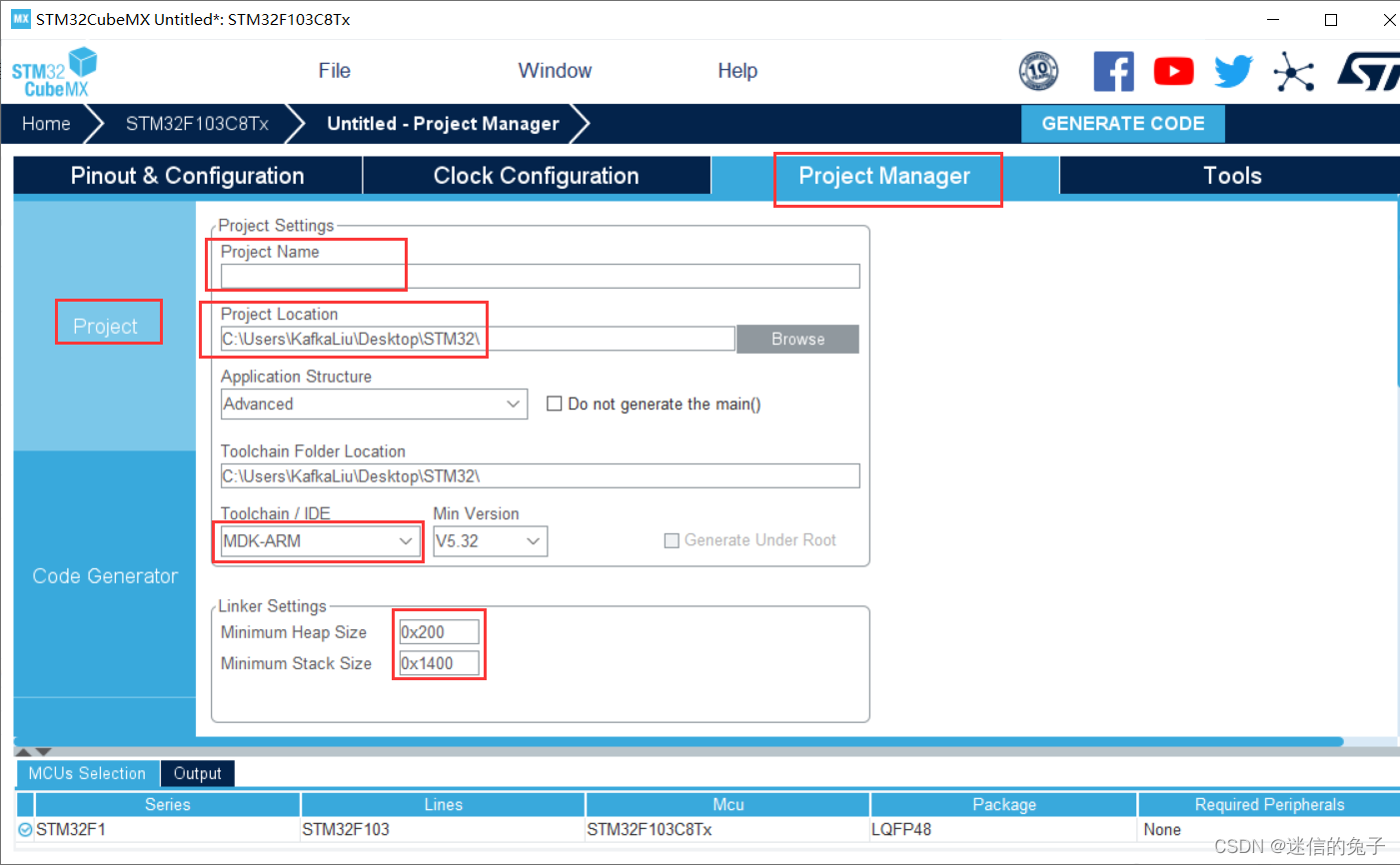
Task: Focus the Toolchain Folder Location field
Action: tap(540, 476)
